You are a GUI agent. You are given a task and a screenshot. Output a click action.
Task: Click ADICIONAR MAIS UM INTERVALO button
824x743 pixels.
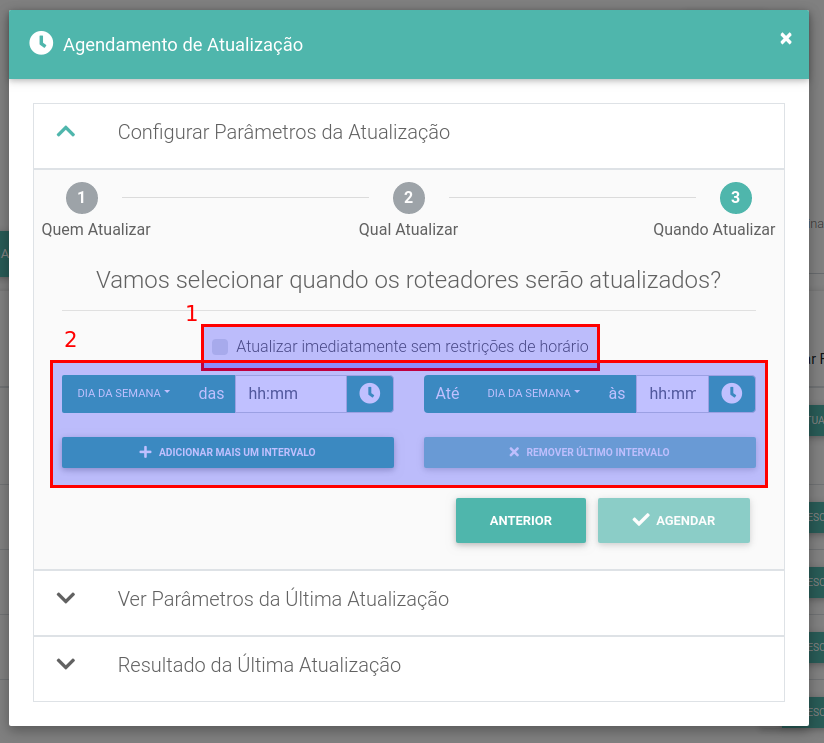point(228,452)
